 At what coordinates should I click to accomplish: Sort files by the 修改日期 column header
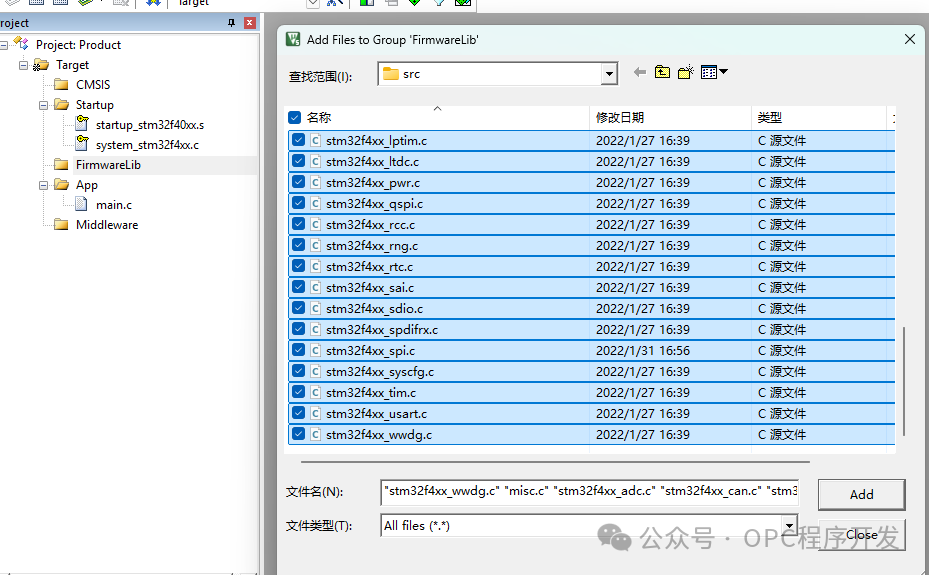(620, 117)
